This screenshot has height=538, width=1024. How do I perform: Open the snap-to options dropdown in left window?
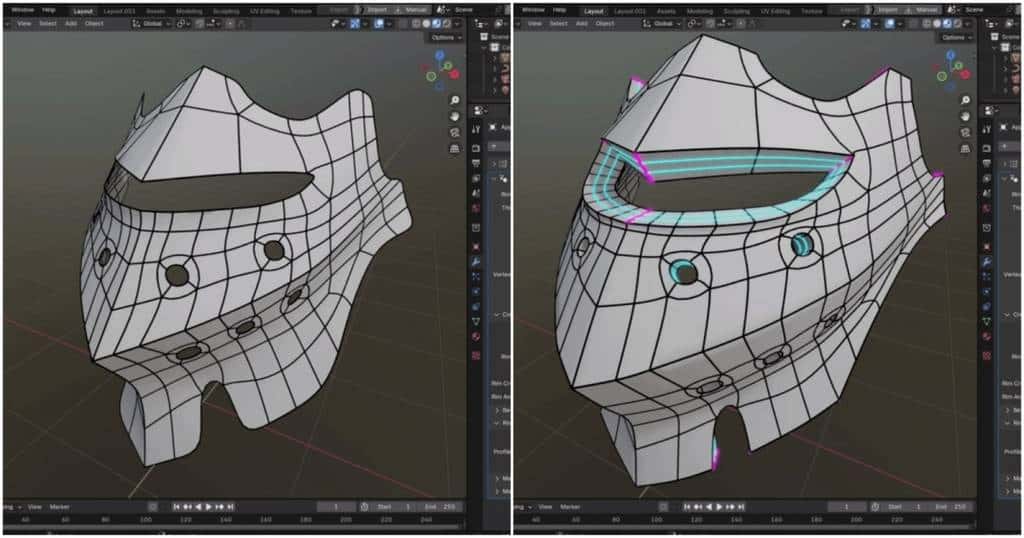click(214, 24)
